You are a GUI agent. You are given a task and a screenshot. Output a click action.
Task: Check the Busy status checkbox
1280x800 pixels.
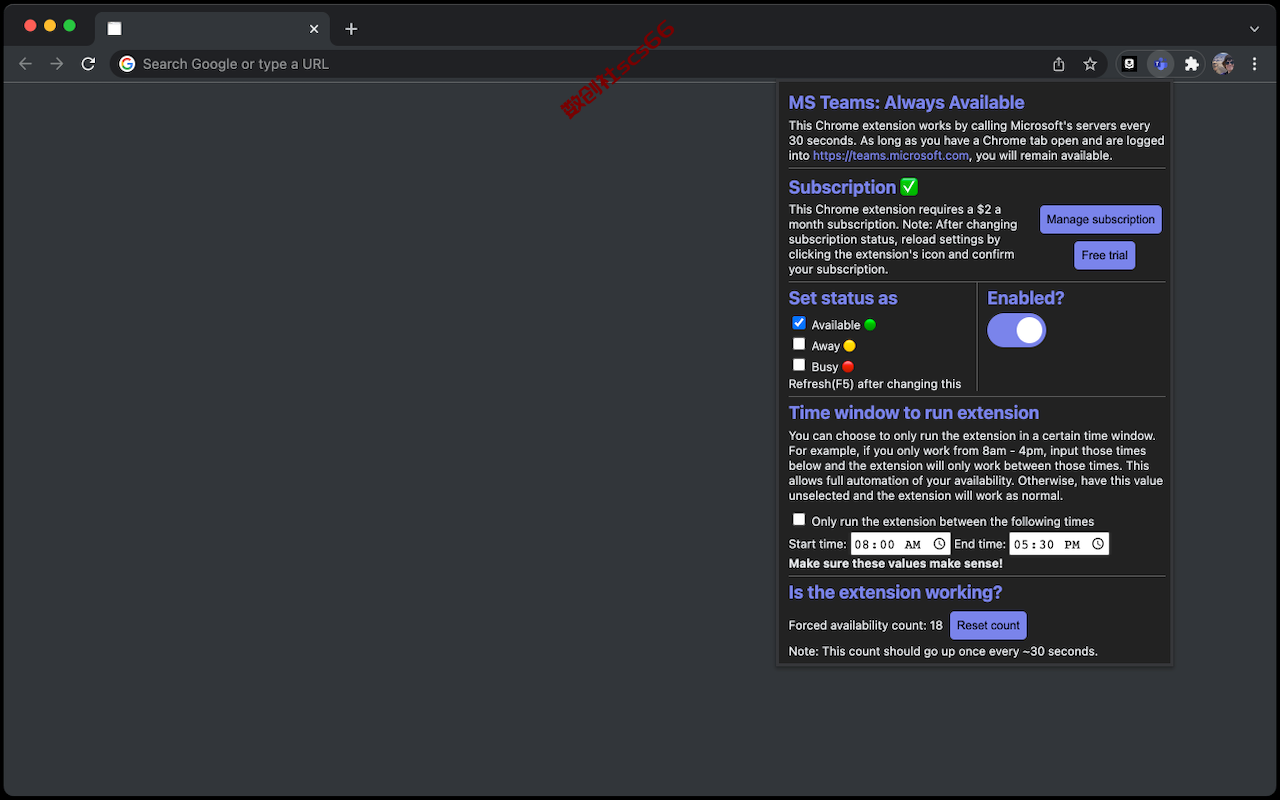(799, 365)
